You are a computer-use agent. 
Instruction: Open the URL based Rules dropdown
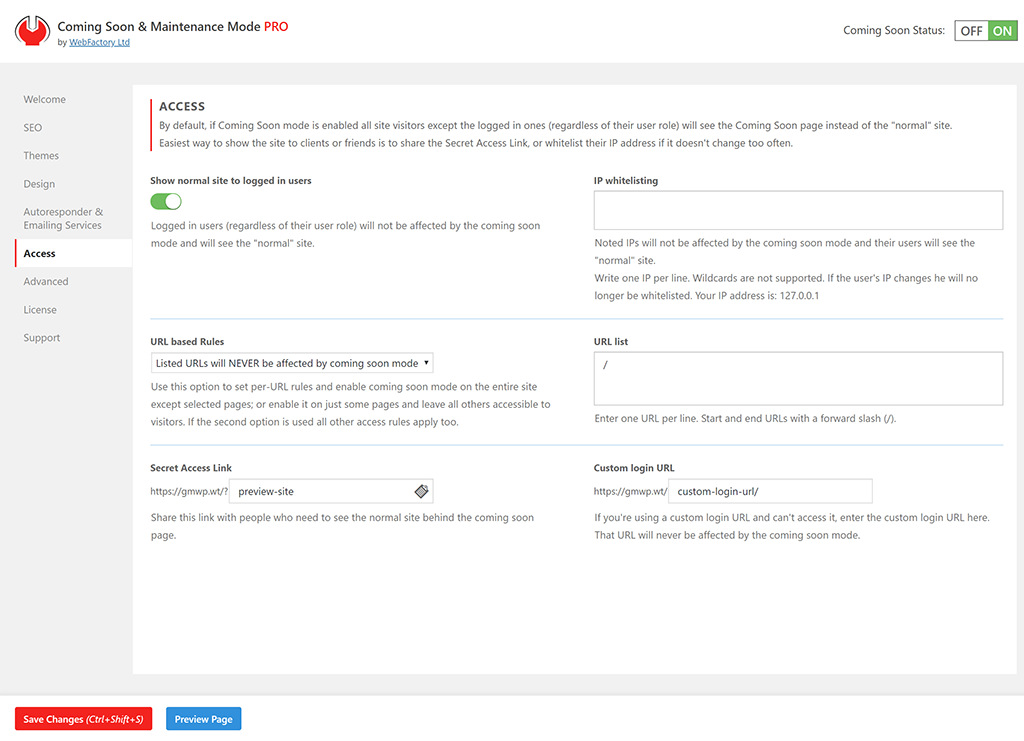click(x=291, y=363)
